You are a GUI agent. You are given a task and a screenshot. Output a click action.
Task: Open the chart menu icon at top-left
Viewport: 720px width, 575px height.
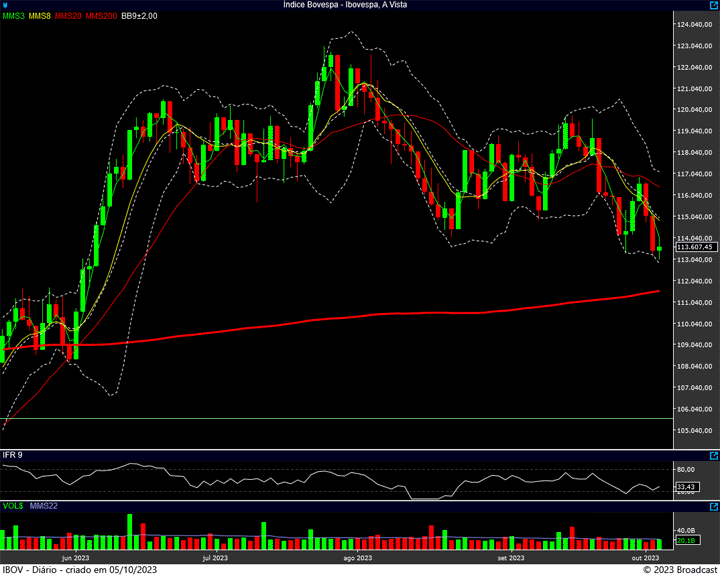(x=5, y=5)
